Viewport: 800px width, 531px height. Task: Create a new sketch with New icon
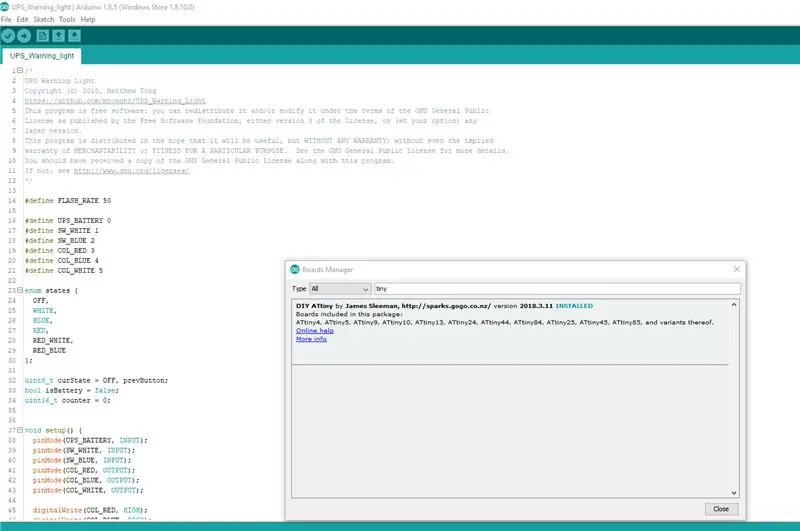click(x=43, y=36)
